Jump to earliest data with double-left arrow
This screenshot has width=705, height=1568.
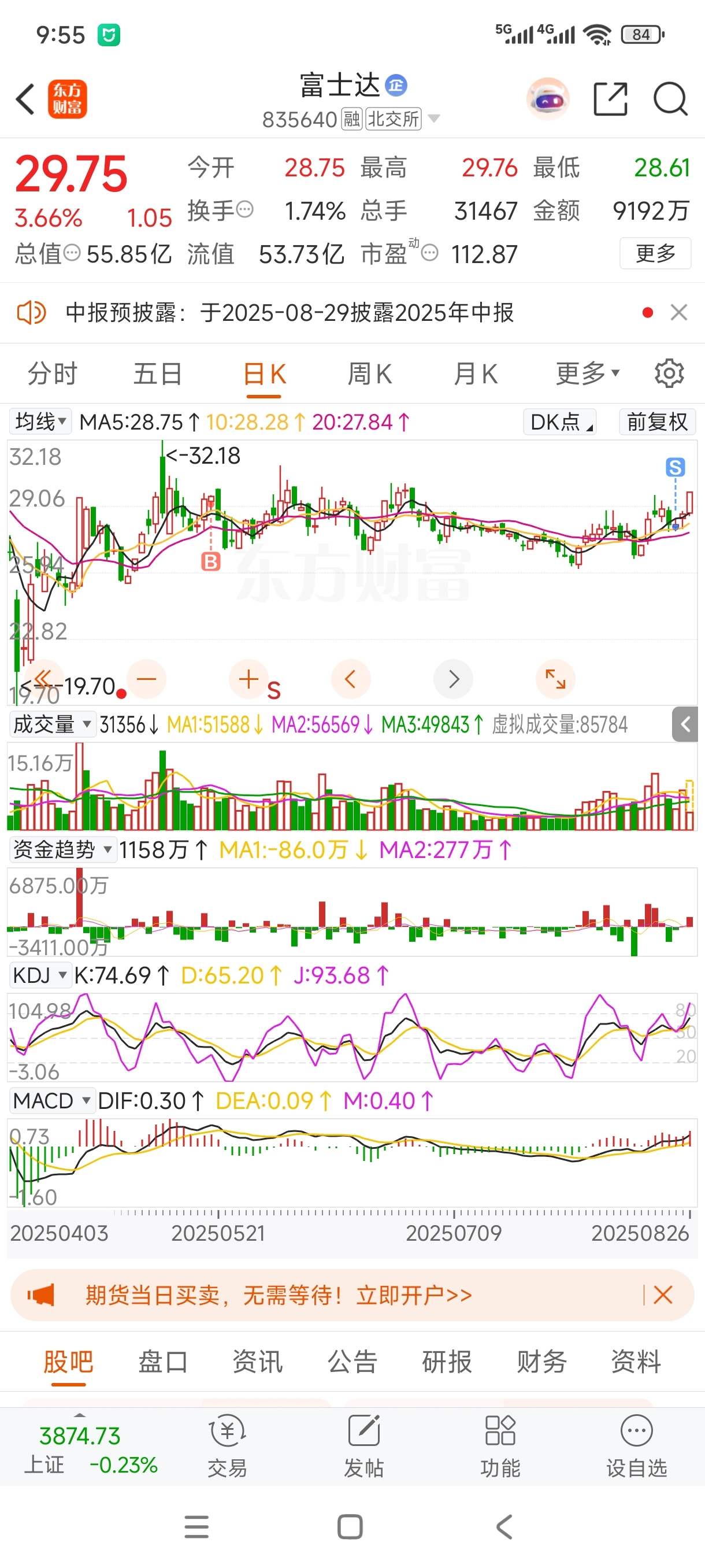[x=43, y=679]
